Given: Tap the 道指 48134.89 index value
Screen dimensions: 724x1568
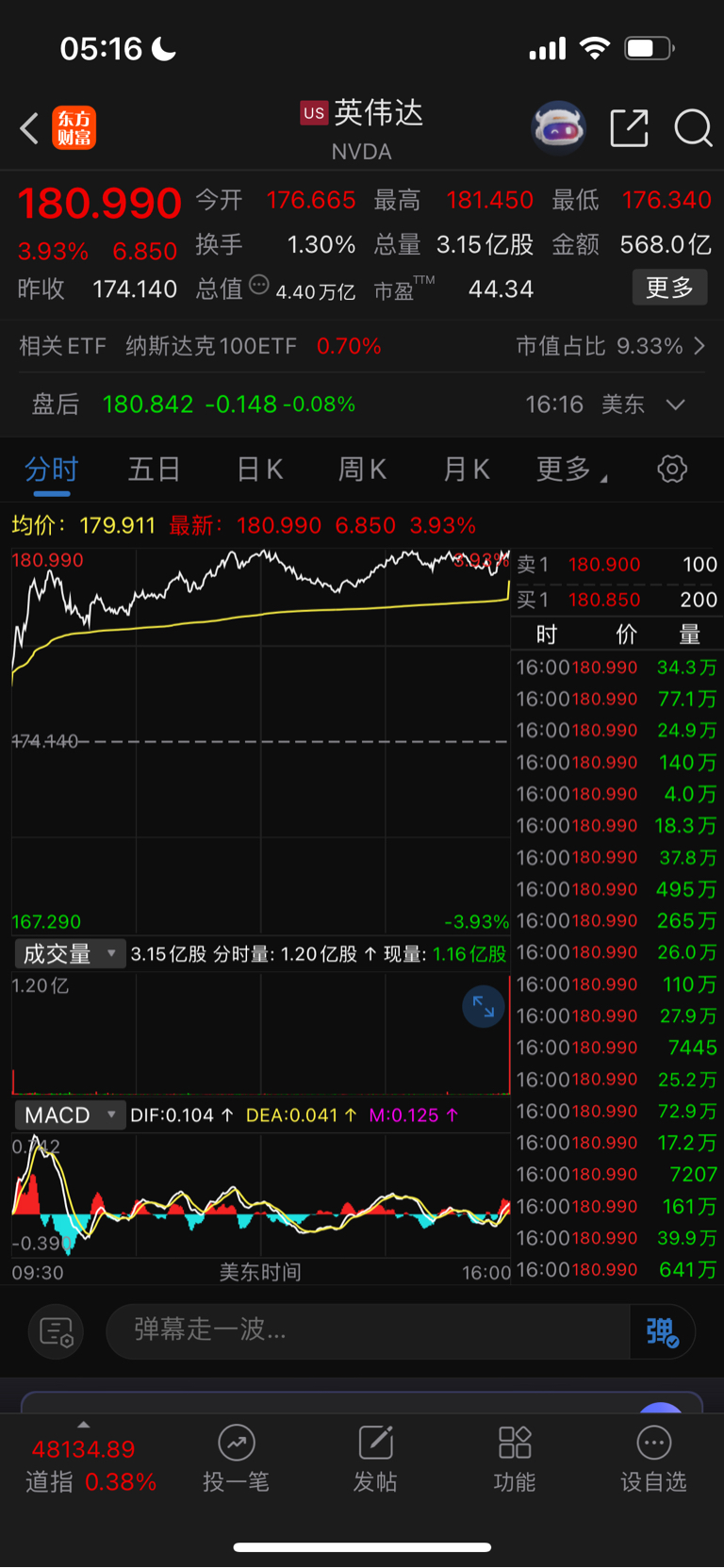Looking at the screenshot, I should tap(83, 1449).
